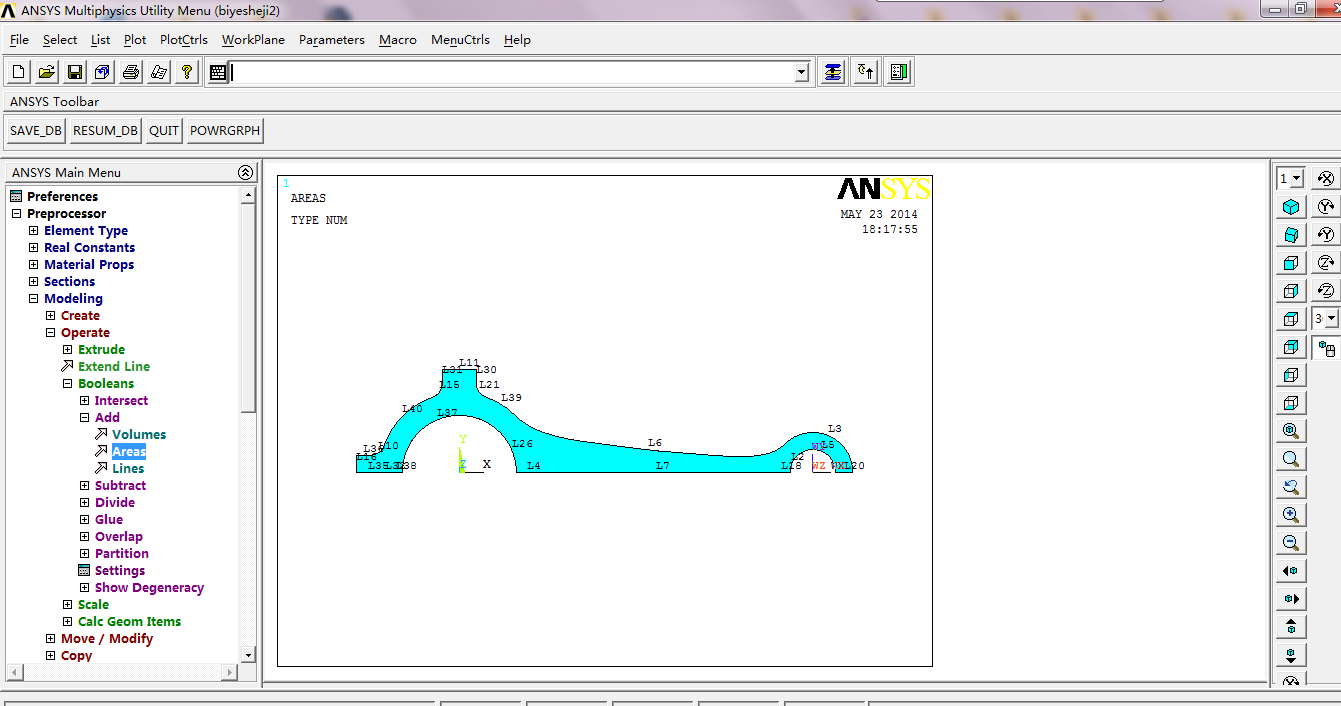1341x706 pixels.
Task: Click the POWRGRPH toolbar button
Action: point(225,131)
